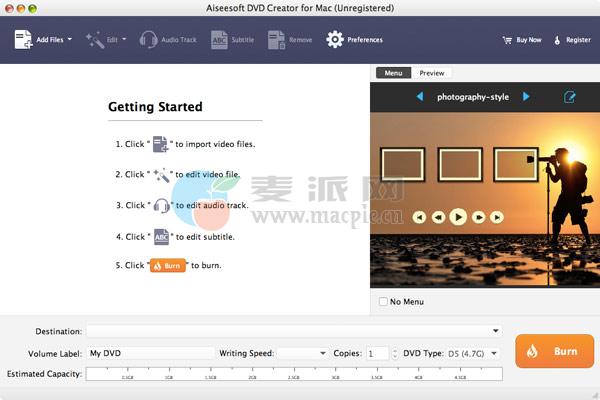Select the middle menu thumbnail frame
Viewport: 600px width, 400px height.
[460, 165]
